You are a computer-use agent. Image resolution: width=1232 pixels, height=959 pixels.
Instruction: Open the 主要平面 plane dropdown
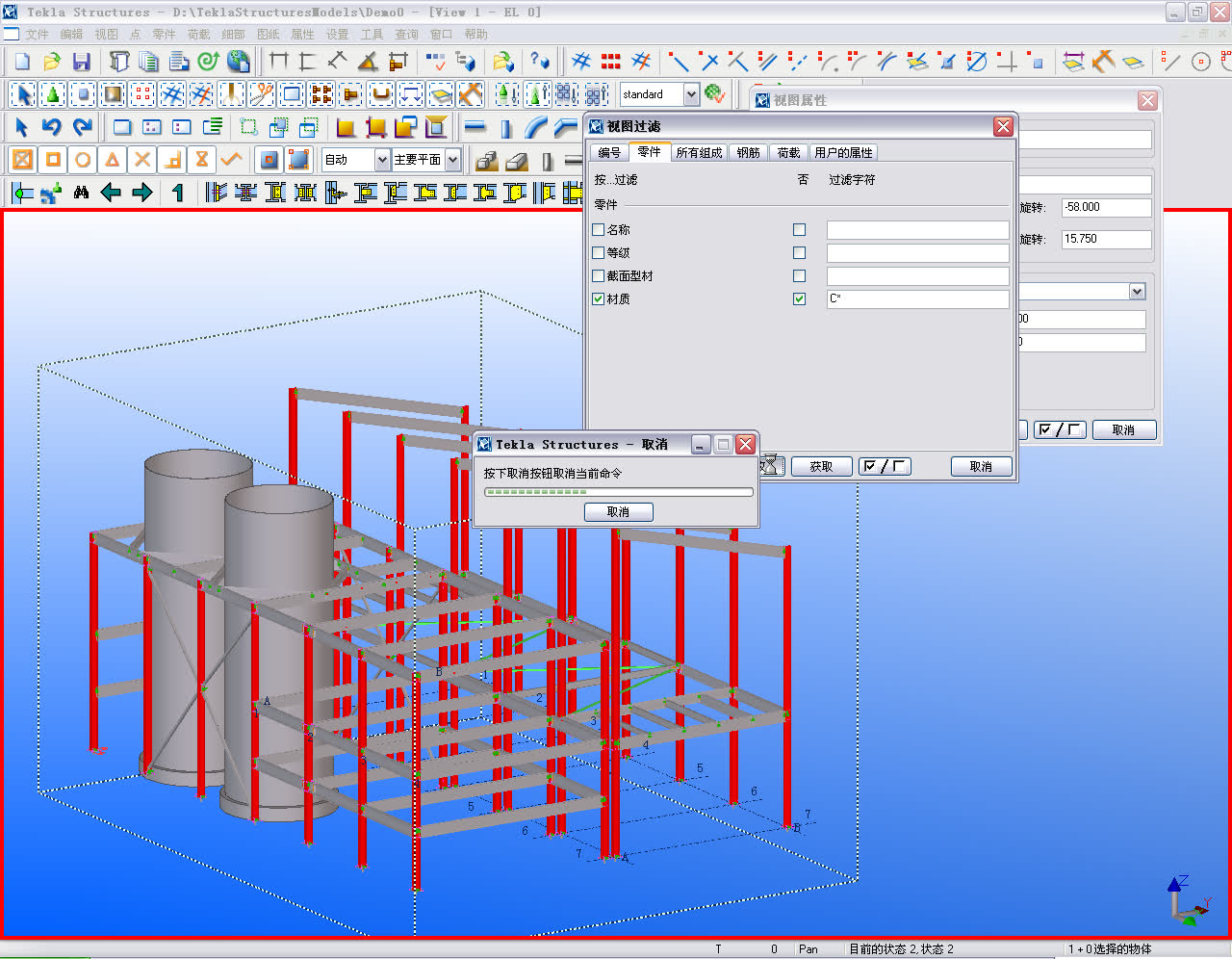[452, 160]
